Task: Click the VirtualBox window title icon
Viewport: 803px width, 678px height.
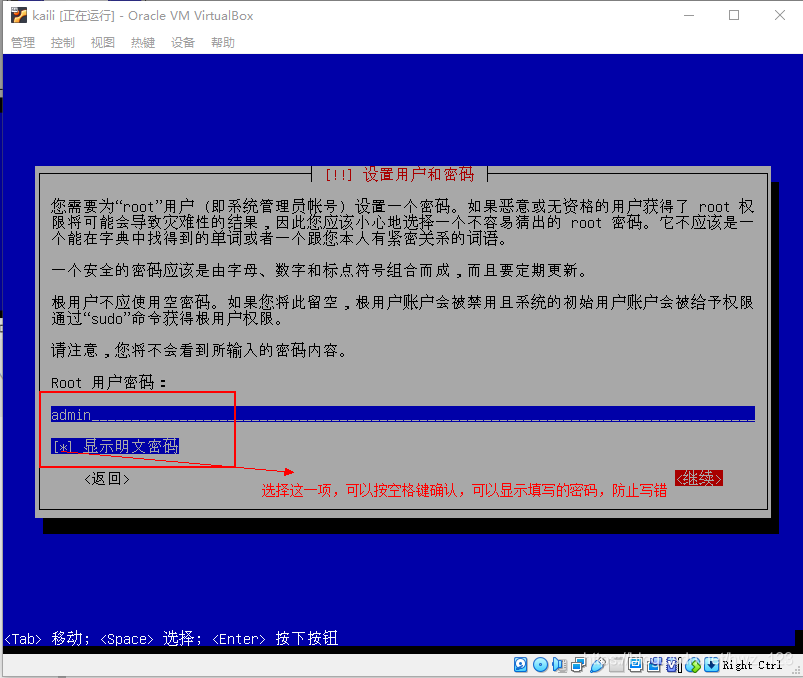Action: [19, 15]
